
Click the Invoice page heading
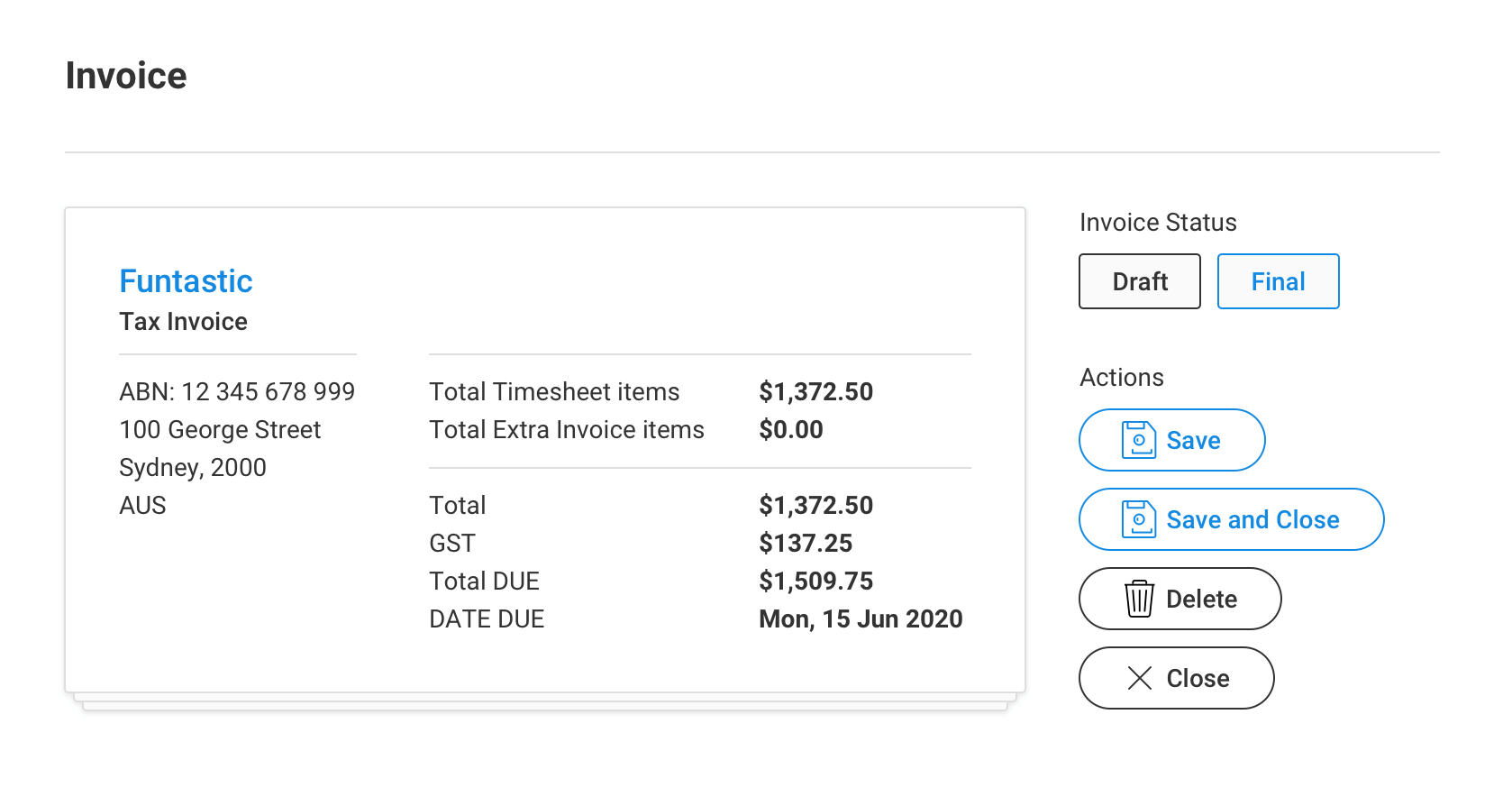(x=126, y=75)
